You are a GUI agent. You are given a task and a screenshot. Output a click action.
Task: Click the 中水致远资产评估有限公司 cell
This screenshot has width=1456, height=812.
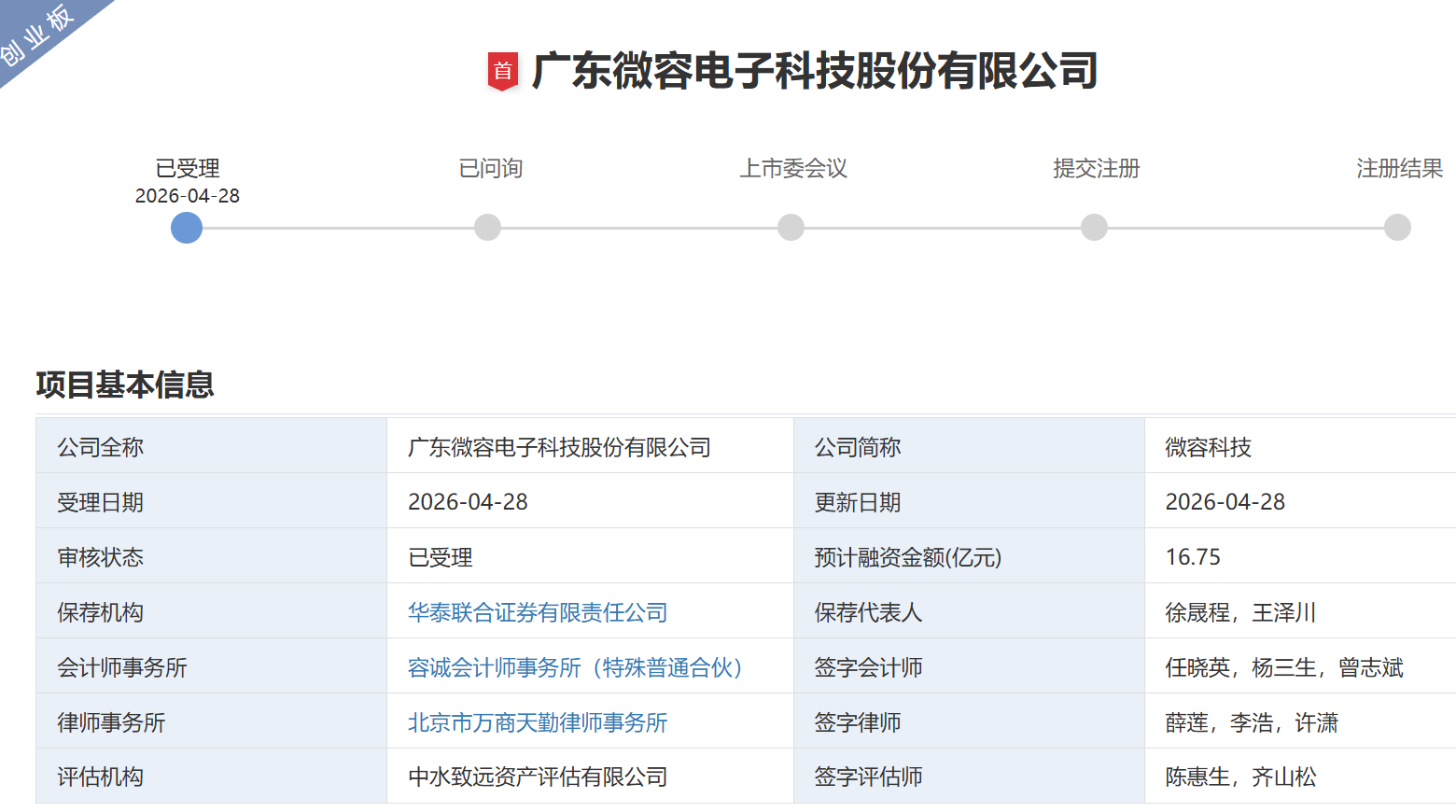538,777
